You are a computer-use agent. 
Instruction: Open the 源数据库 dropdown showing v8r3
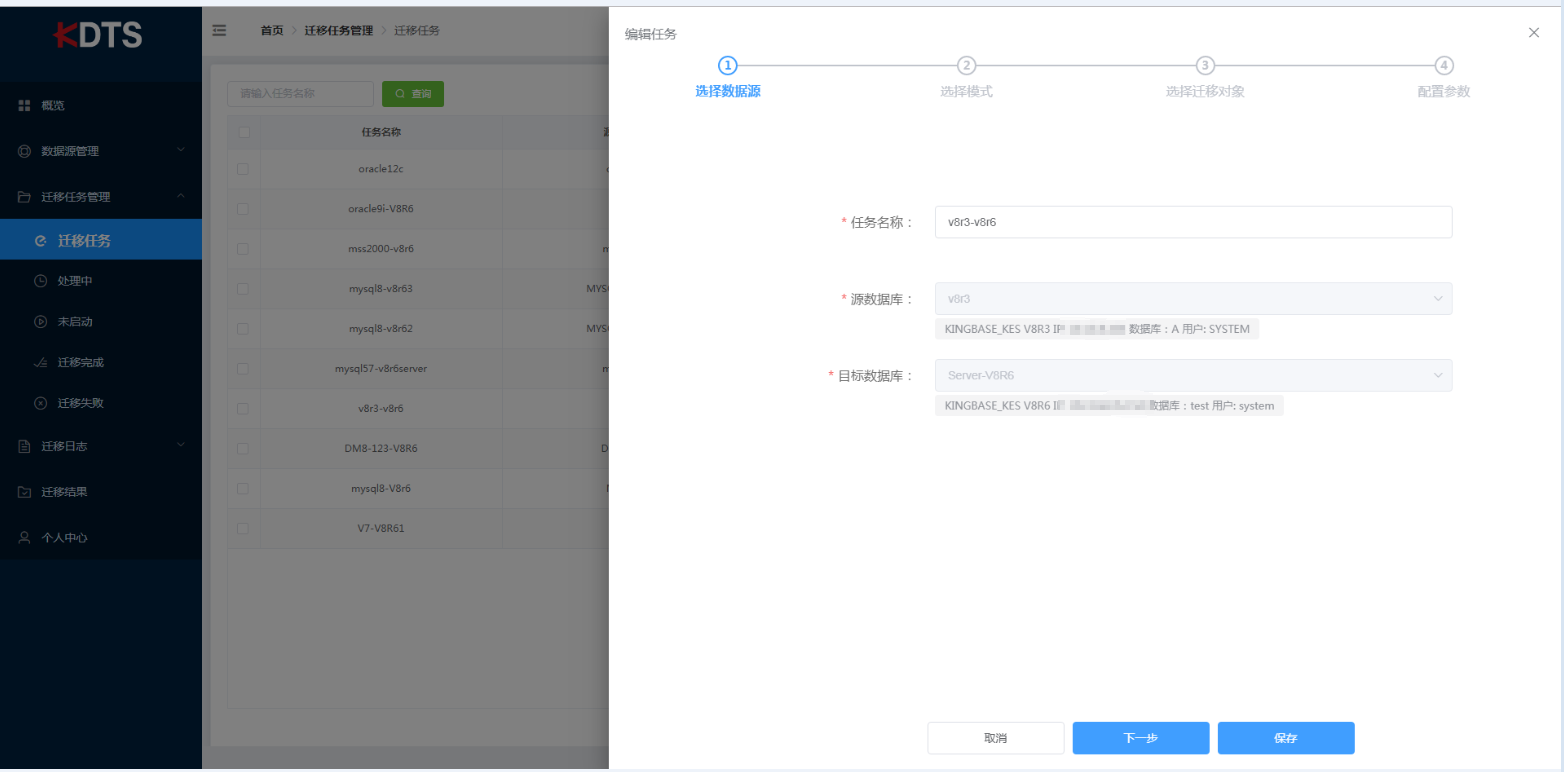(1193, 299)
